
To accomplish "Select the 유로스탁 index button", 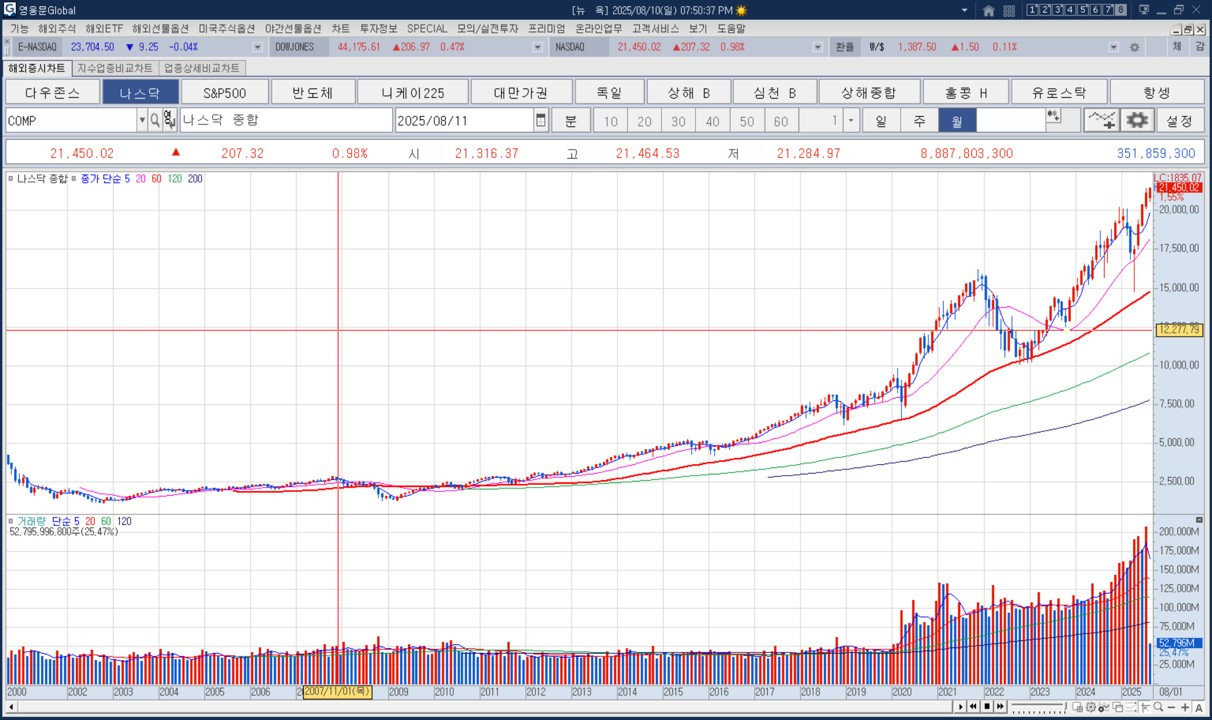I will [1058, 92].
